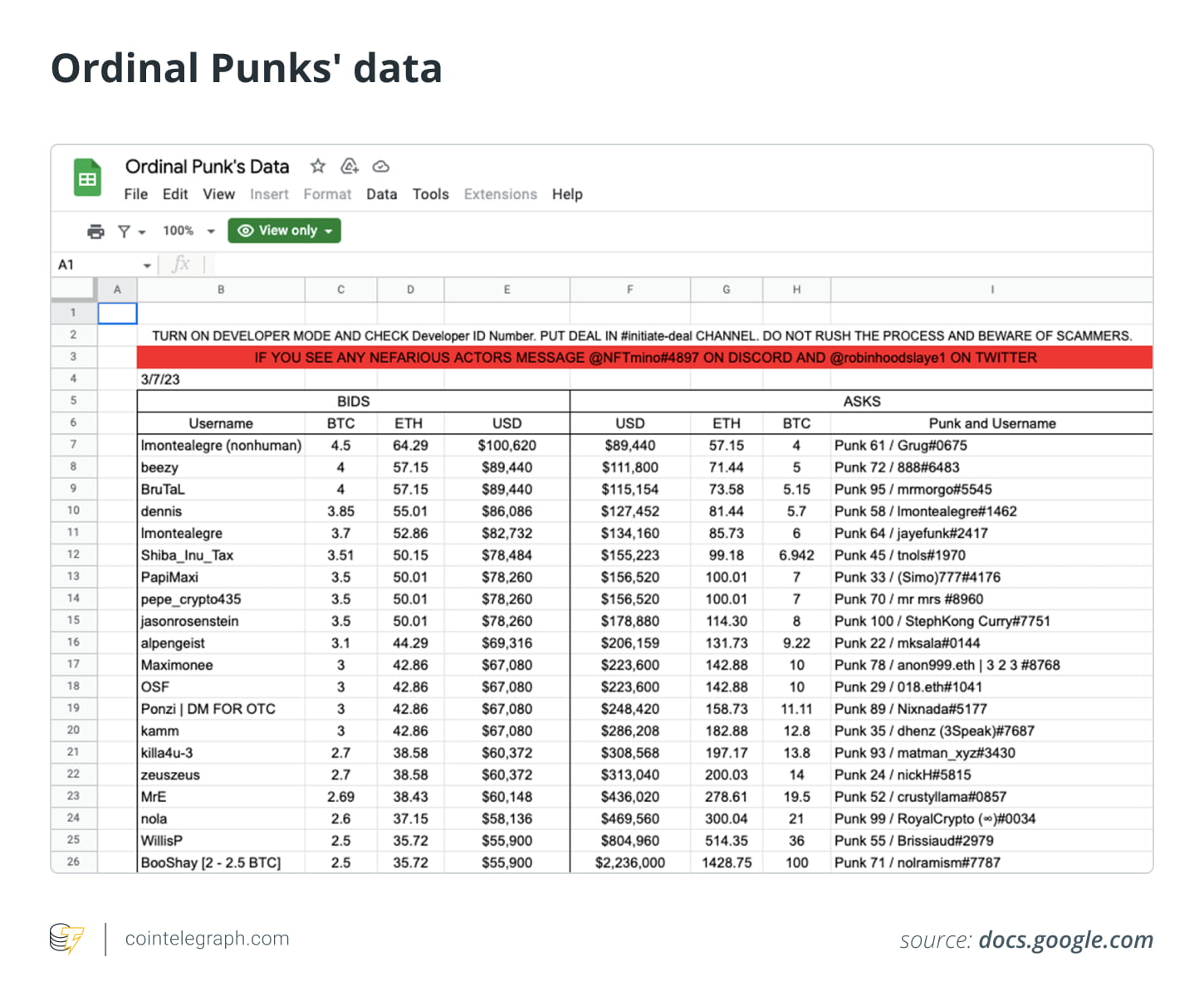Click the Punk 61 / Grug#0675 cell

991,445
